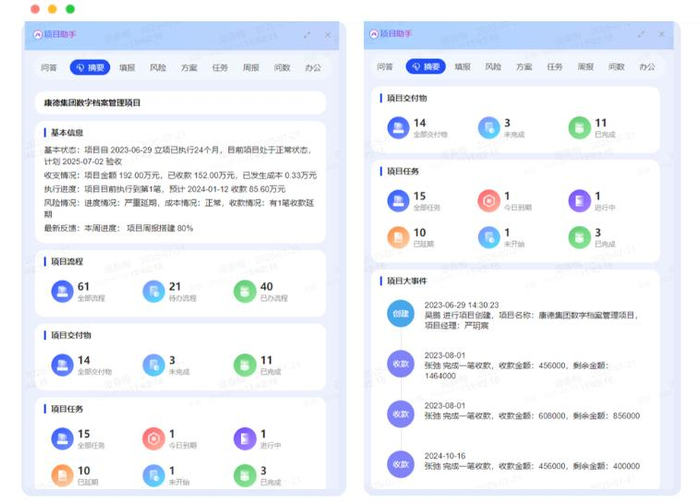Click right panel 已延期 icon showing 10
Image resolution: width=700 pixels, height=503 pixels.
pos(398,237)
